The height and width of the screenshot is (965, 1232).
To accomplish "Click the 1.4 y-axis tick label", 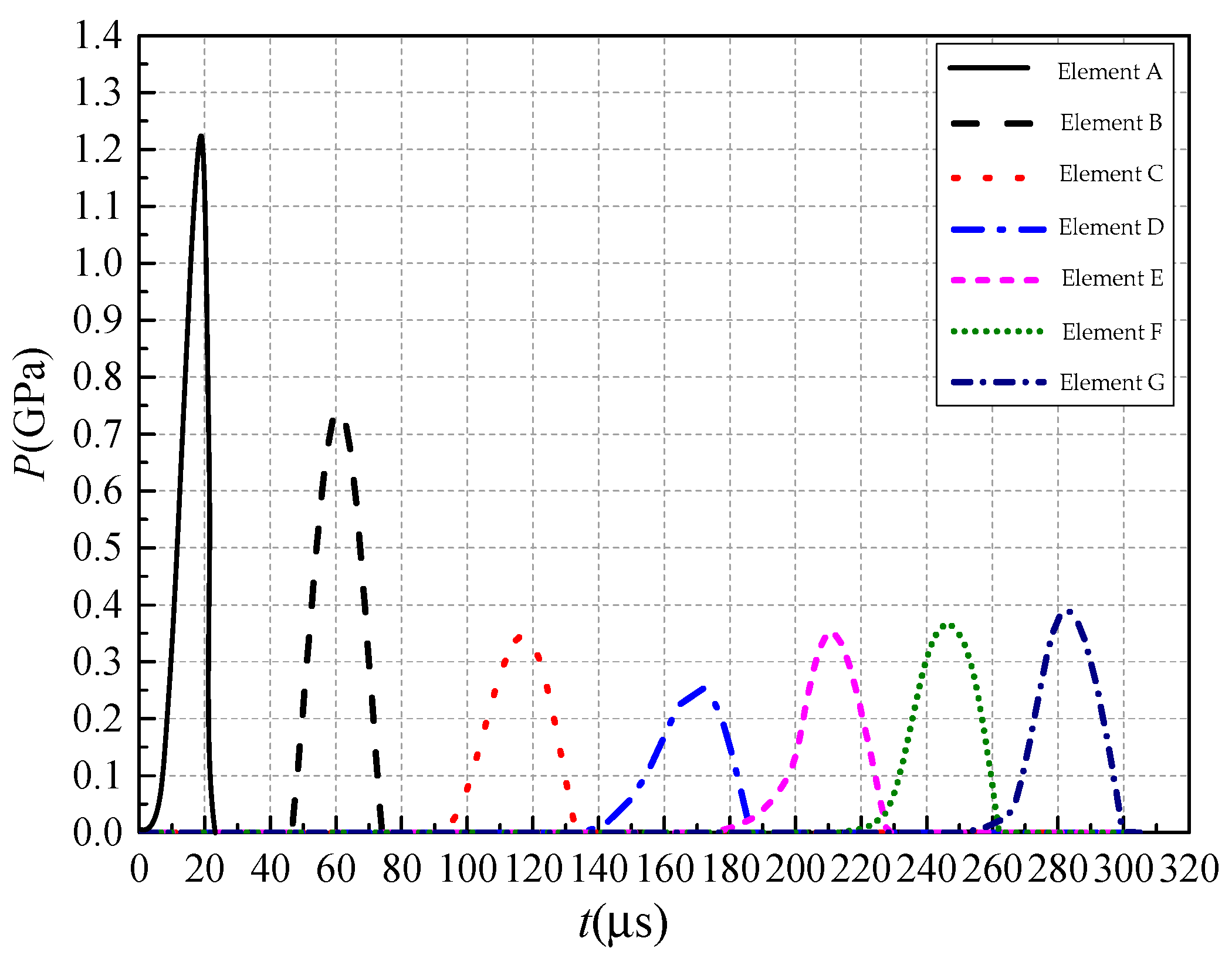I will pos(97,35).
